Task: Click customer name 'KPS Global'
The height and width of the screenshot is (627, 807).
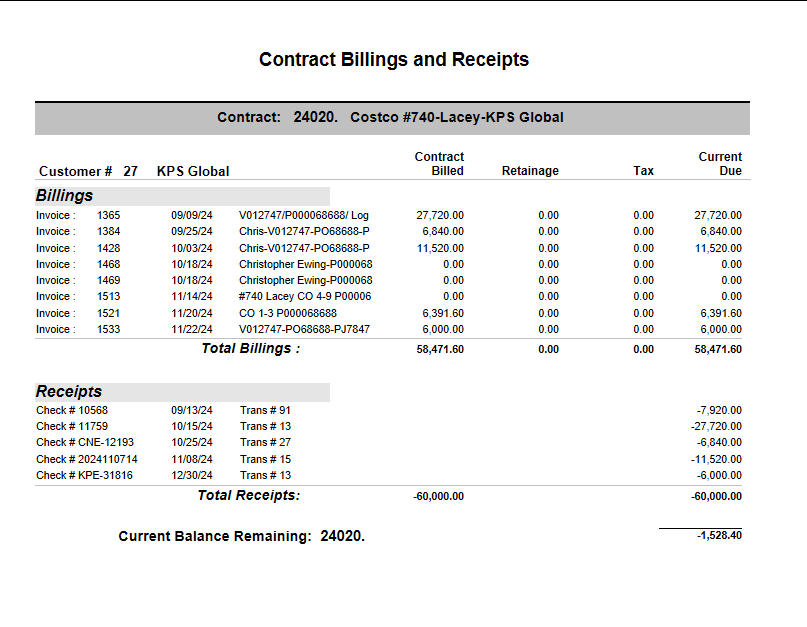Action: coord(193,171)
